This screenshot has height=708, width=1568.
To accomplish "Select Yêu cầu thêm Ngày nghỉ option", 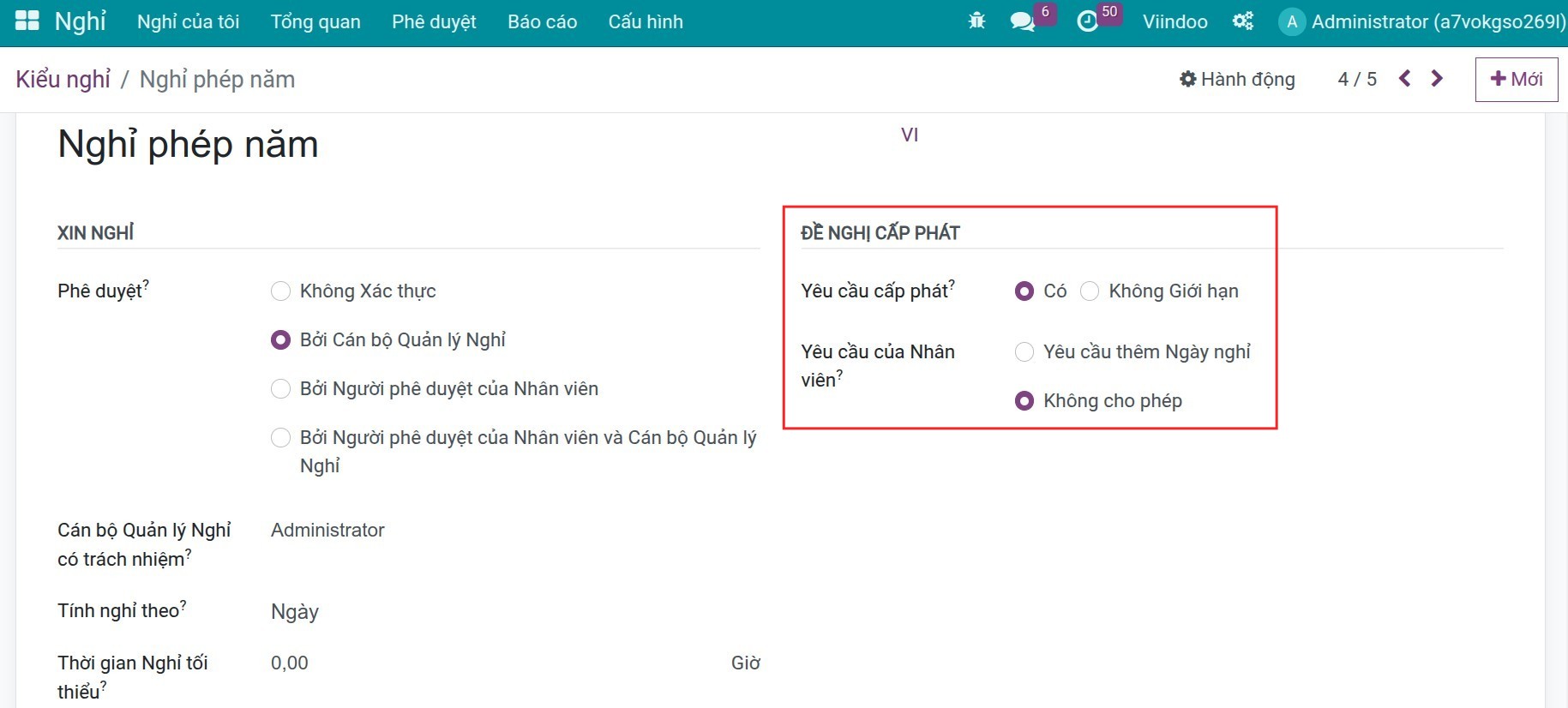I will click(1024, 352).
